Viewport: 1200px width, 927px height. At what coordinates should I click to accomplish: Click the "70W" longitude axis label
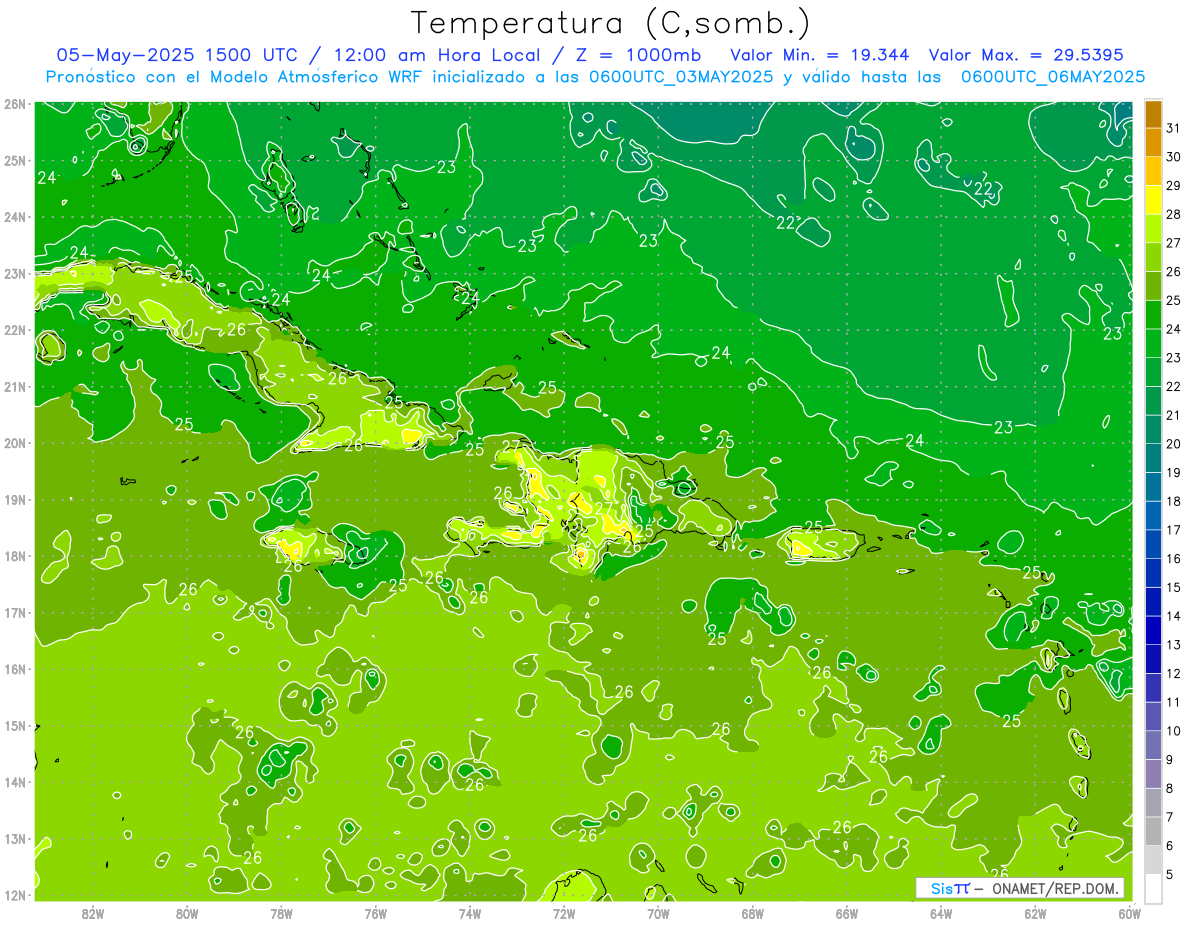658,913
